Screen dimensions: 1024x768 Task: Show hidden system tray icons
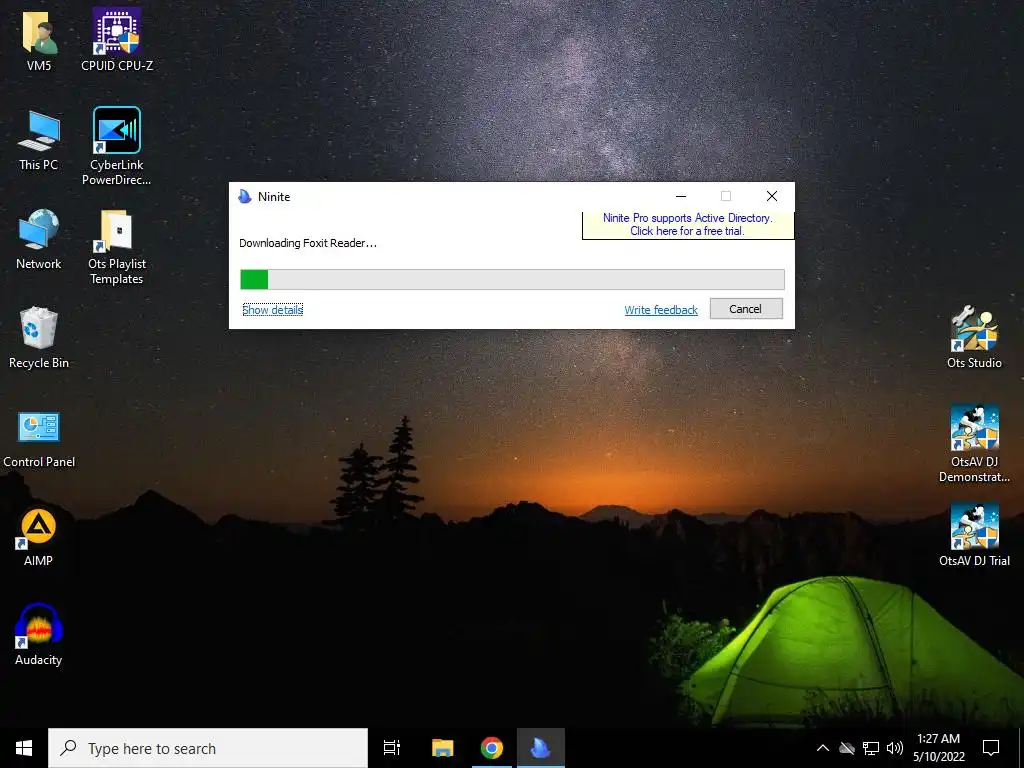coord(823,748)
